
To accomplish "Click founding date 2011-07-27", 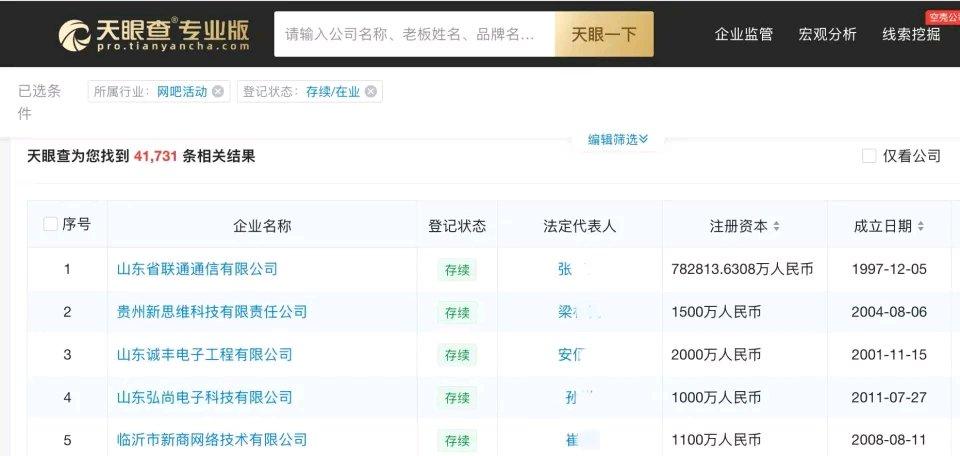I will pyautogui.click(x=889, y=397).
